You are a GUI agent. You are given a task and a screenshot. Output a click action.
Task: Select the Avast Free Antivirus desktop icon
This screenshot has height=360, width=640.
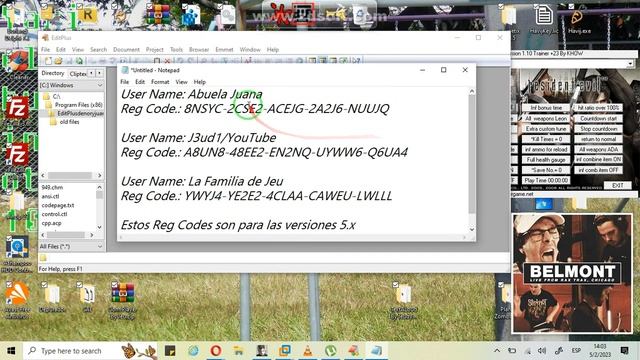coord(17,300)
